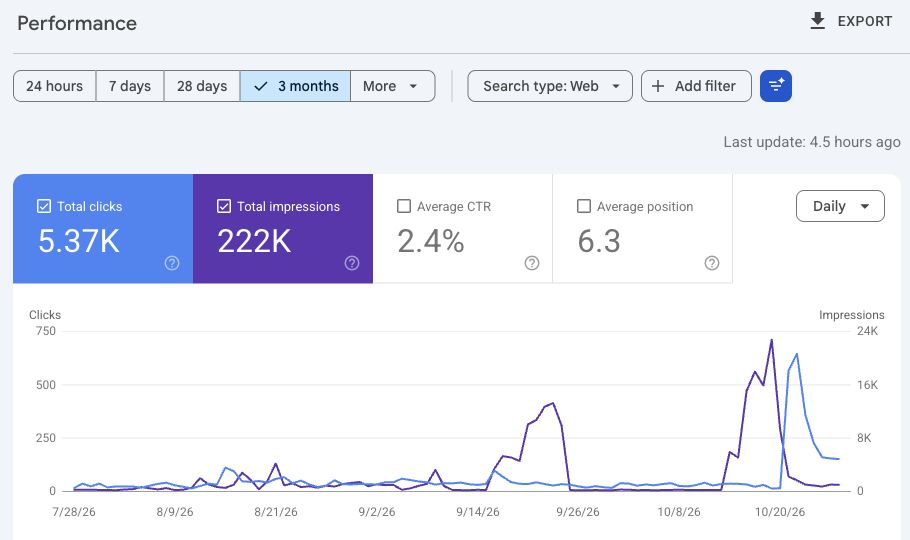Click the 10/8/26 date label on chart axis
910x540 pixels.
[679, 512]
